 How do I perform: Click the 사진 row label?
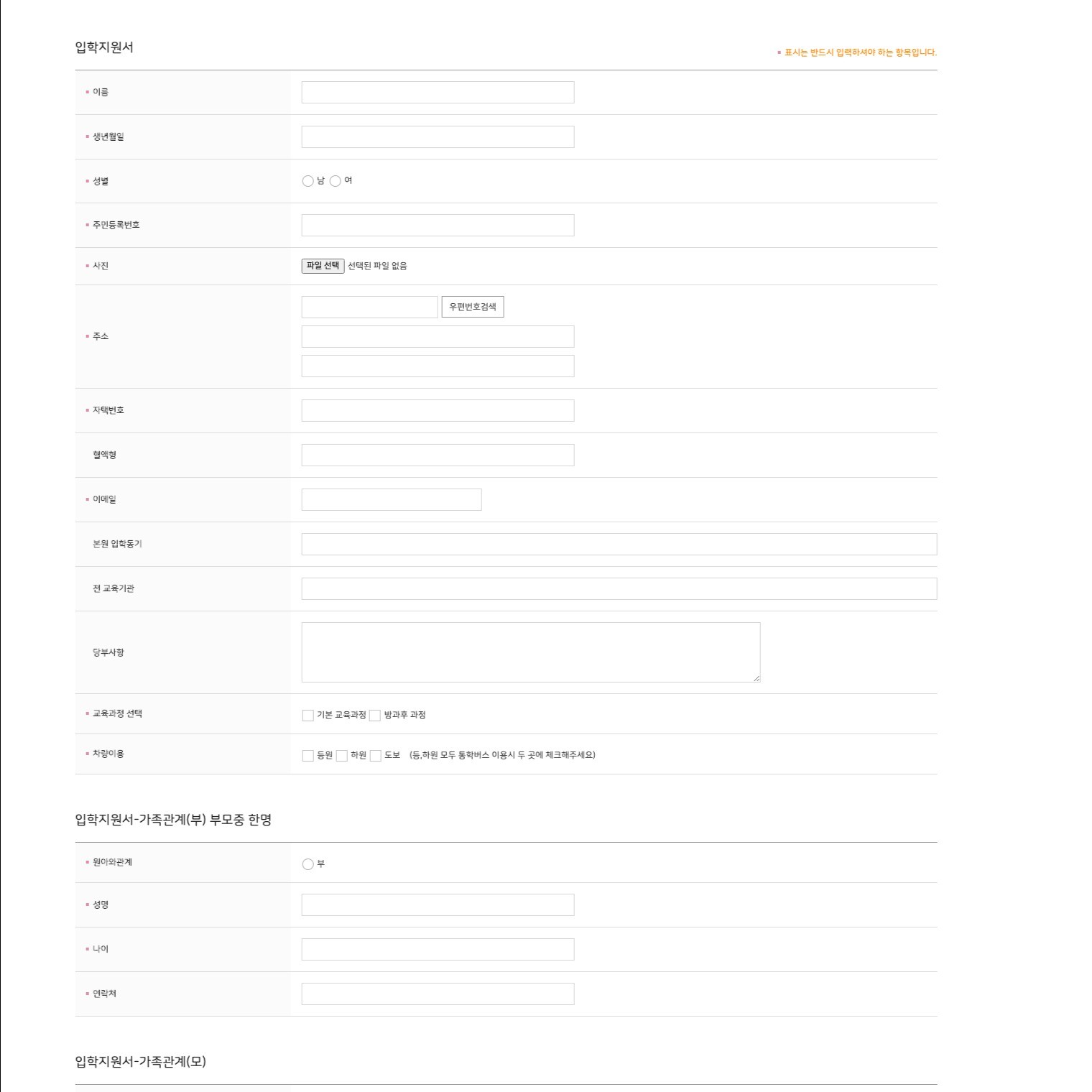click(x=101, y=266)
